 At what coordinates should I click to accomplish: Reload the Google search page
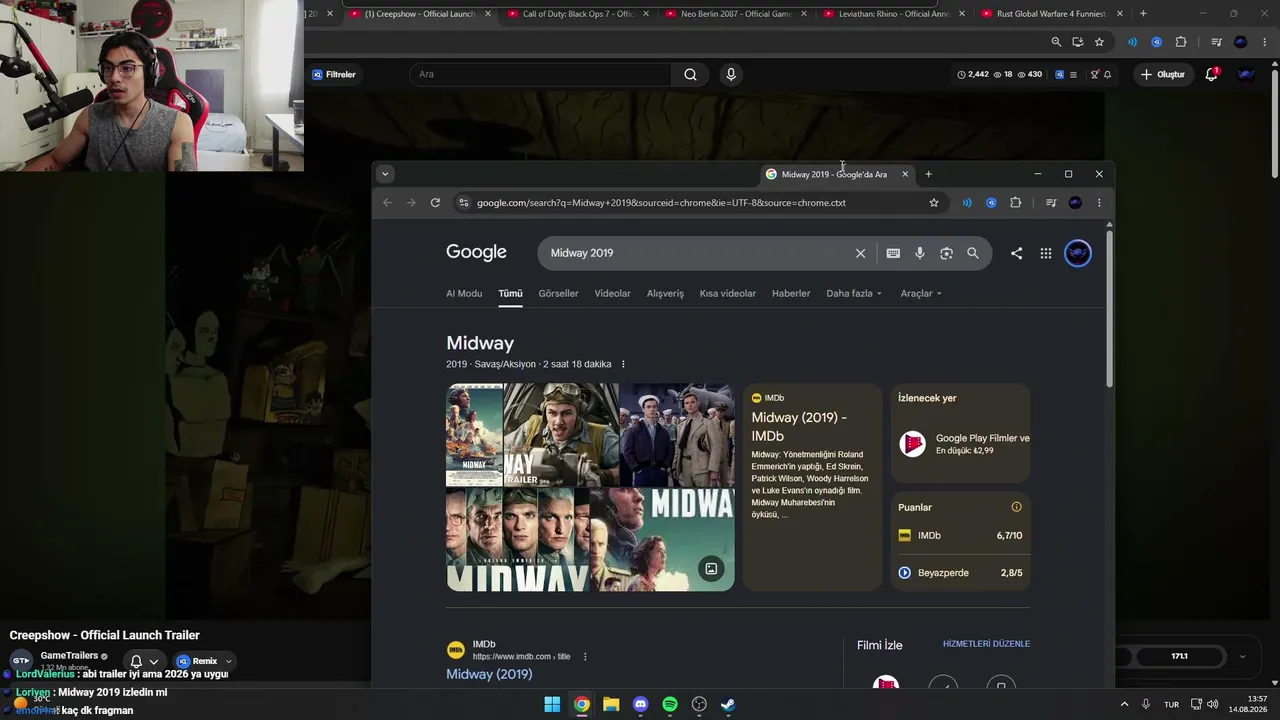coord(435,202)
